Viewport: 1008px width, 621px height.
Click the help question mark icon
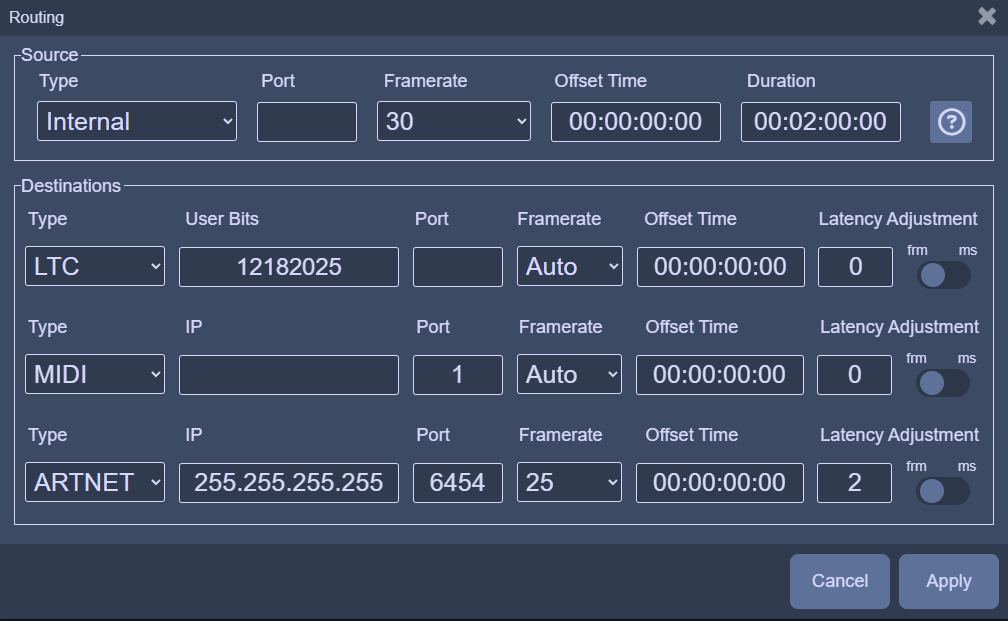pyautogui.click(x=950, y=122)
